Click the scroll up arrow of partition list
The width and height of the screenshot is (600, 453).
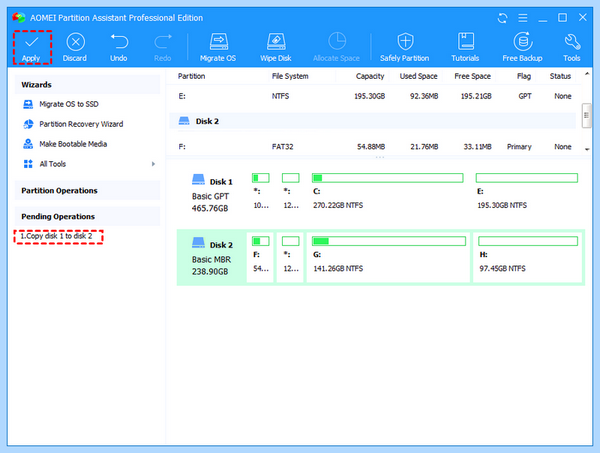587,73
